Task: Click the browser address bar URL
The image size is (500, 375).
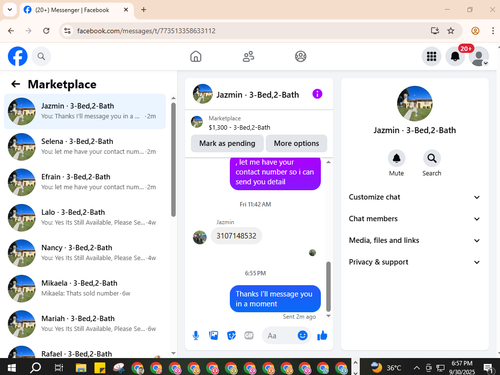Action: click(x=146, y=31)
